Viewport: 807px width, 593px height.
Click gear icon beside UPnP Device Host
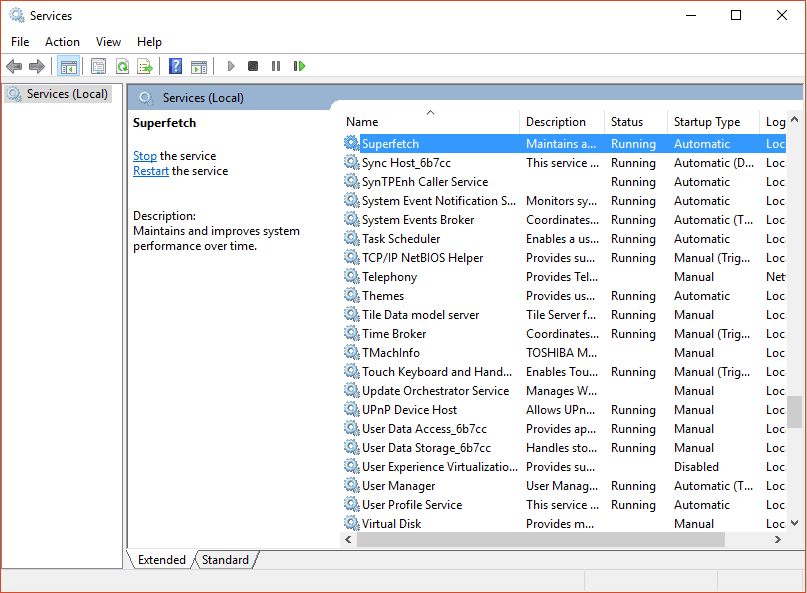352,410
